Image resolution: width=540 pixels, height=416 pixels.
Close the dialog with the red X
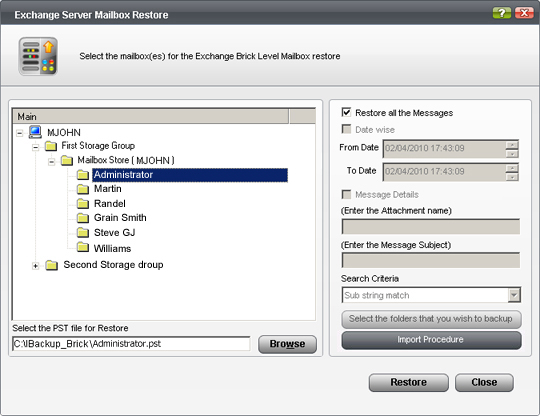(x=524, y=13)
